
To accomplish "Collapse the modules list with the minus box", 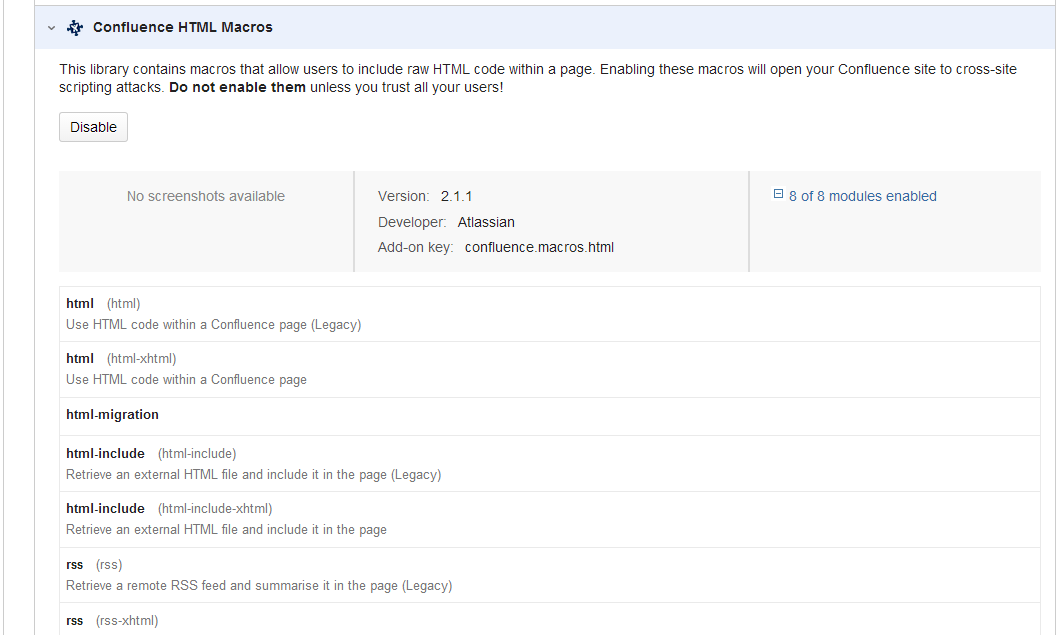I will click(x=778, y=192).
